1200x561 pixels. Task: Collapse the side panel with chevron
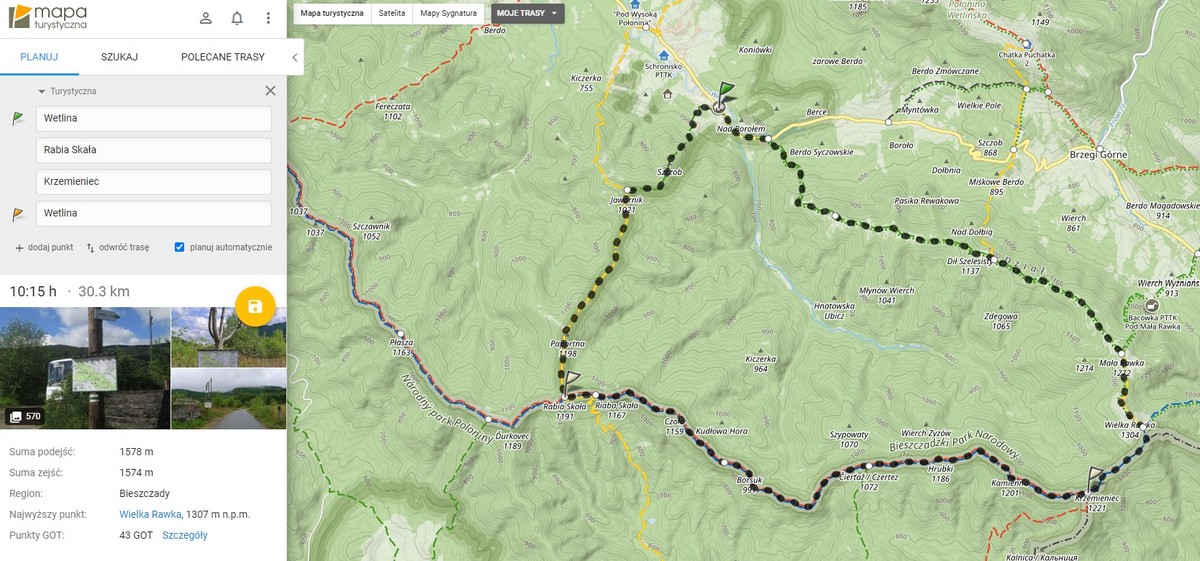click(x=294, y=58)
